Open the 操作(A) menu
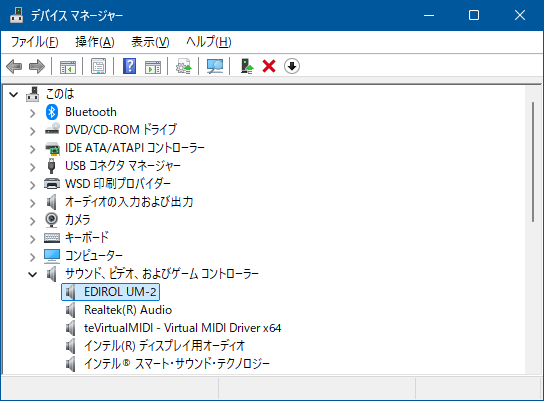The image size is (544, 401). (95, 42)
